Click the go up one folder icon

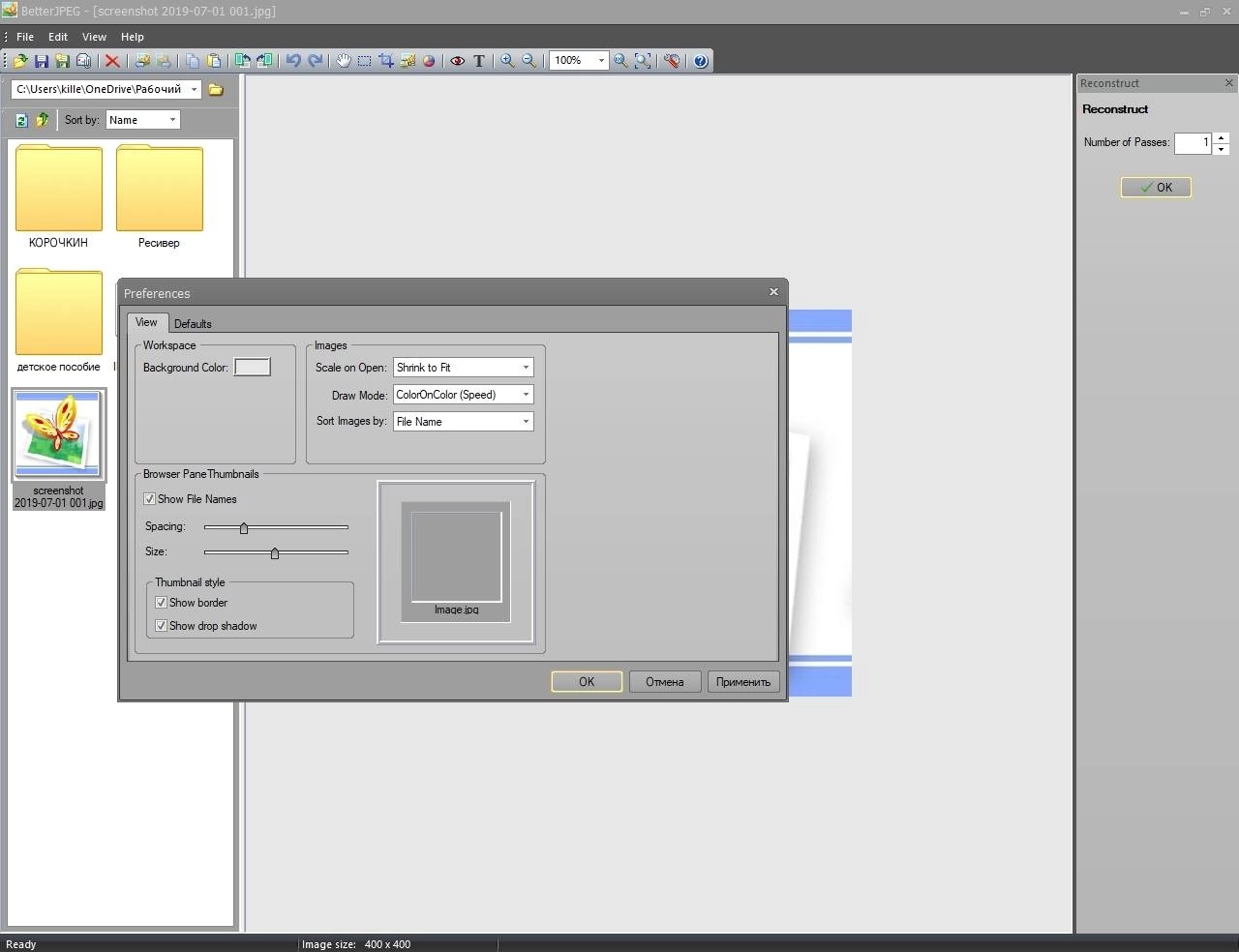click(42, 120)
